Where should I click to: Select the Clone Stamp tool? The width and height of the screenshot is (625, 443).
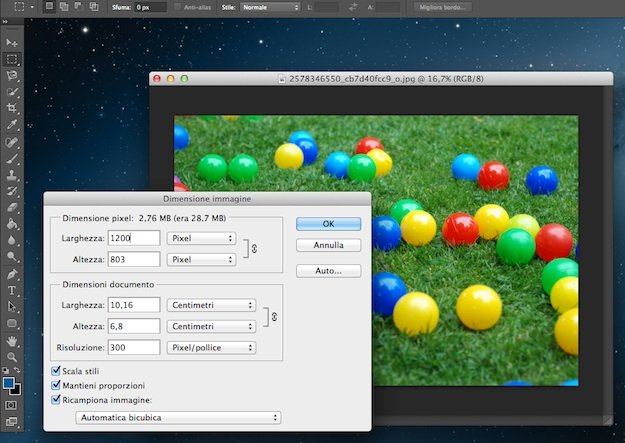(x=12, y=175)
